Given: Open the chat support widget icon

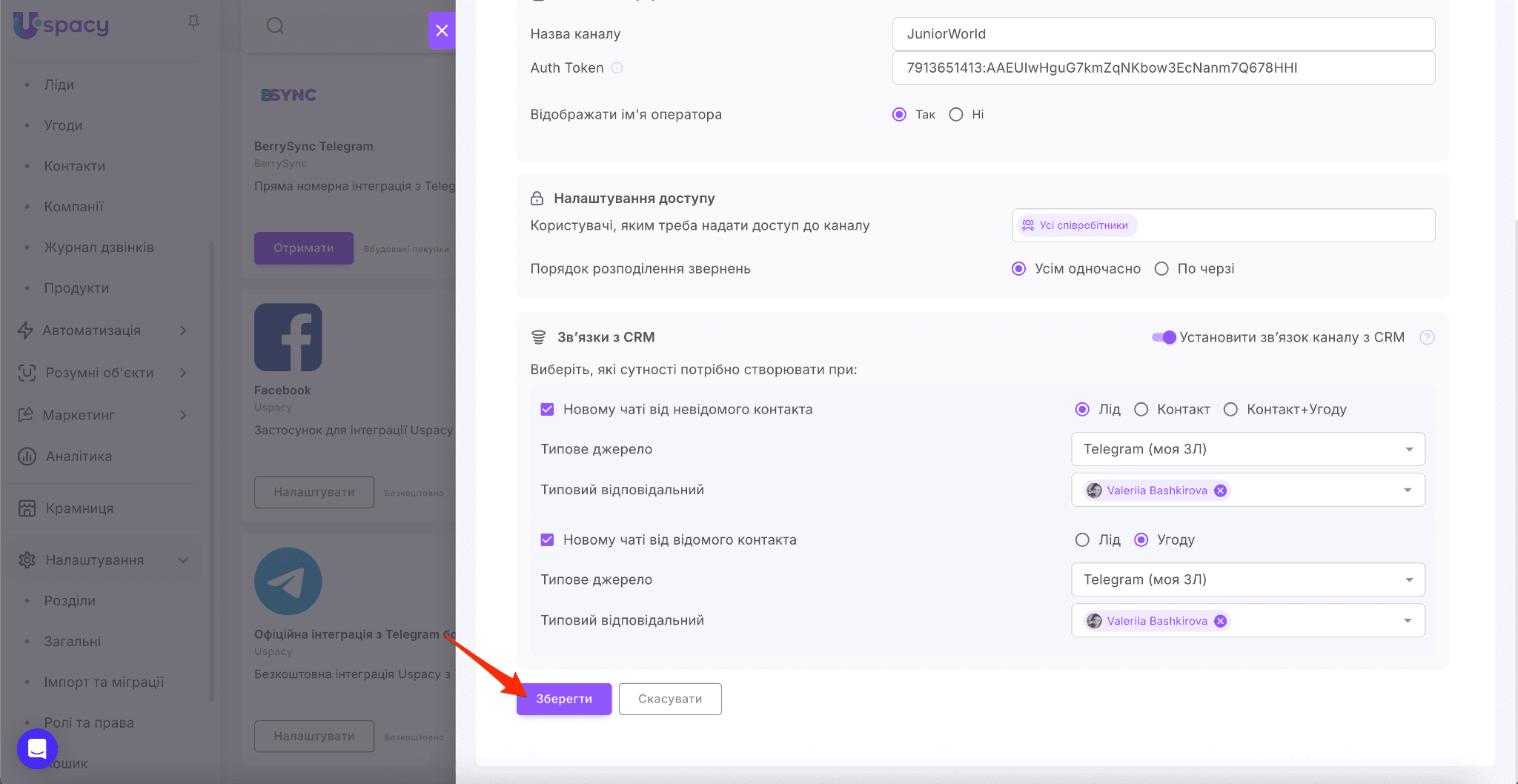Looking at the screenshot, I should click(37, 748).
